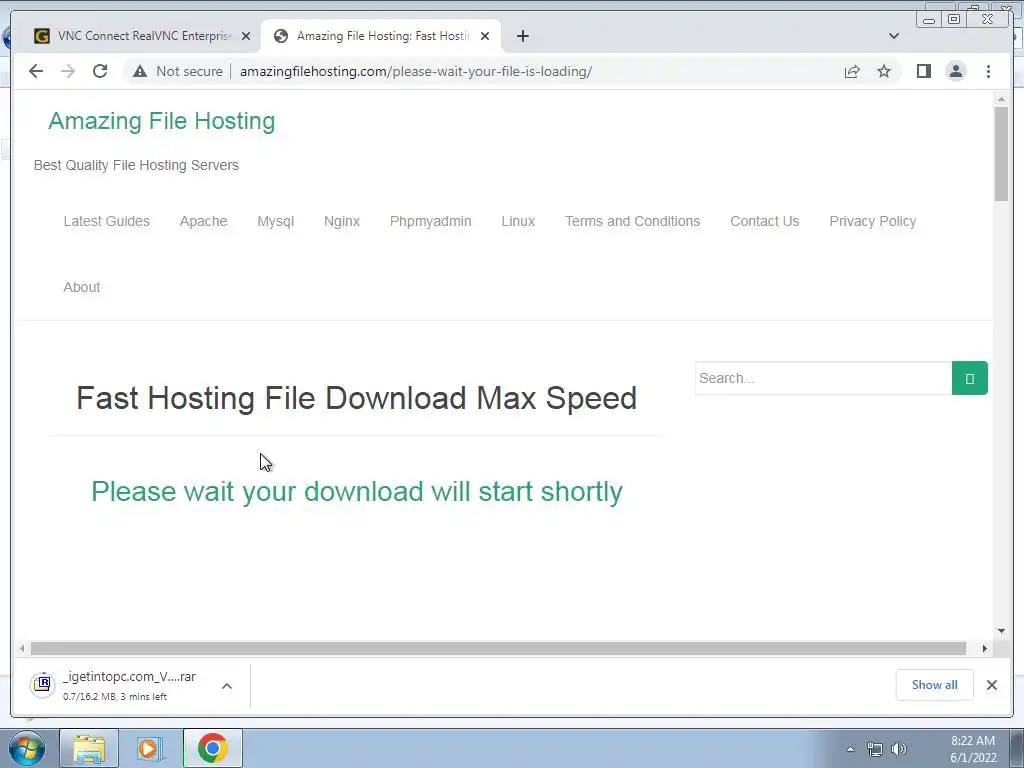1024x768 pixels.
Task: Open Windows Explorer from taskbar
Action: coord(89,748)
